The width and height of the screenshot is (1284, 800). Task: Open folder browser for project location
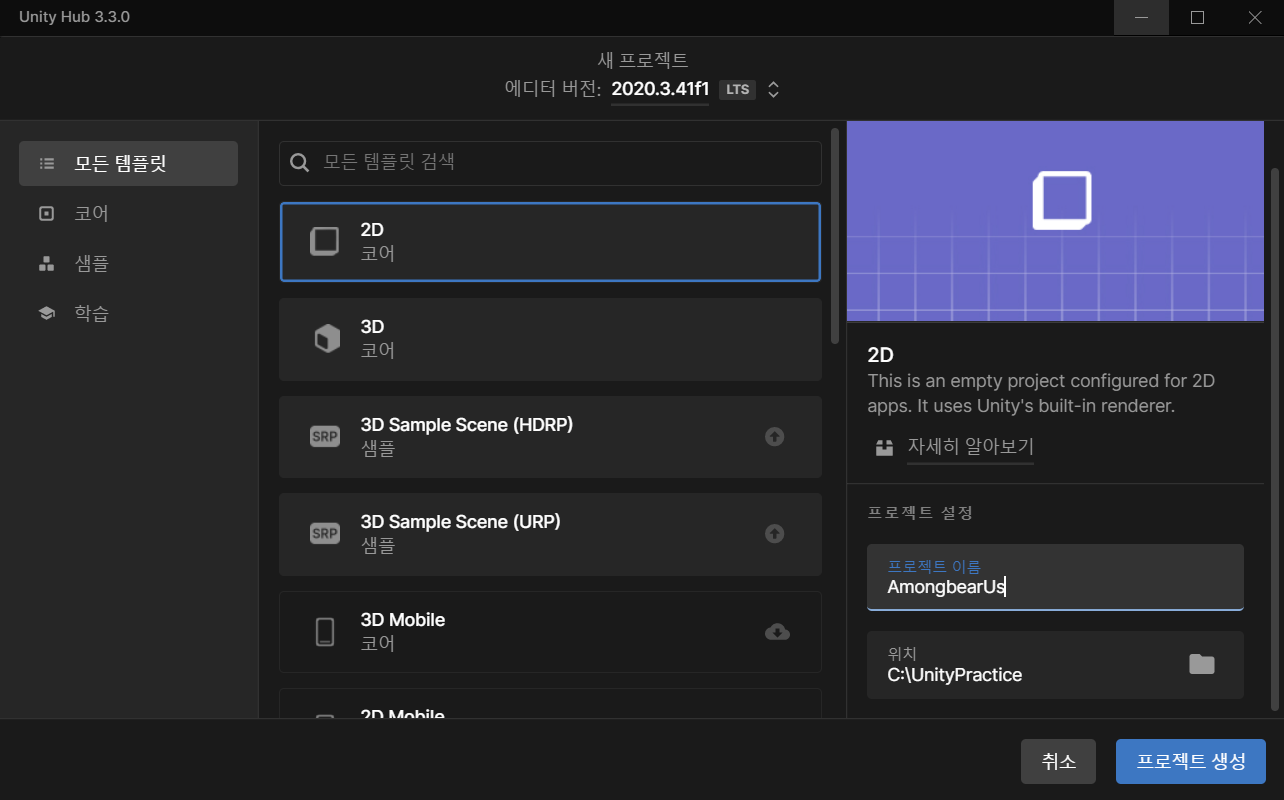(x=1202, y=664)
